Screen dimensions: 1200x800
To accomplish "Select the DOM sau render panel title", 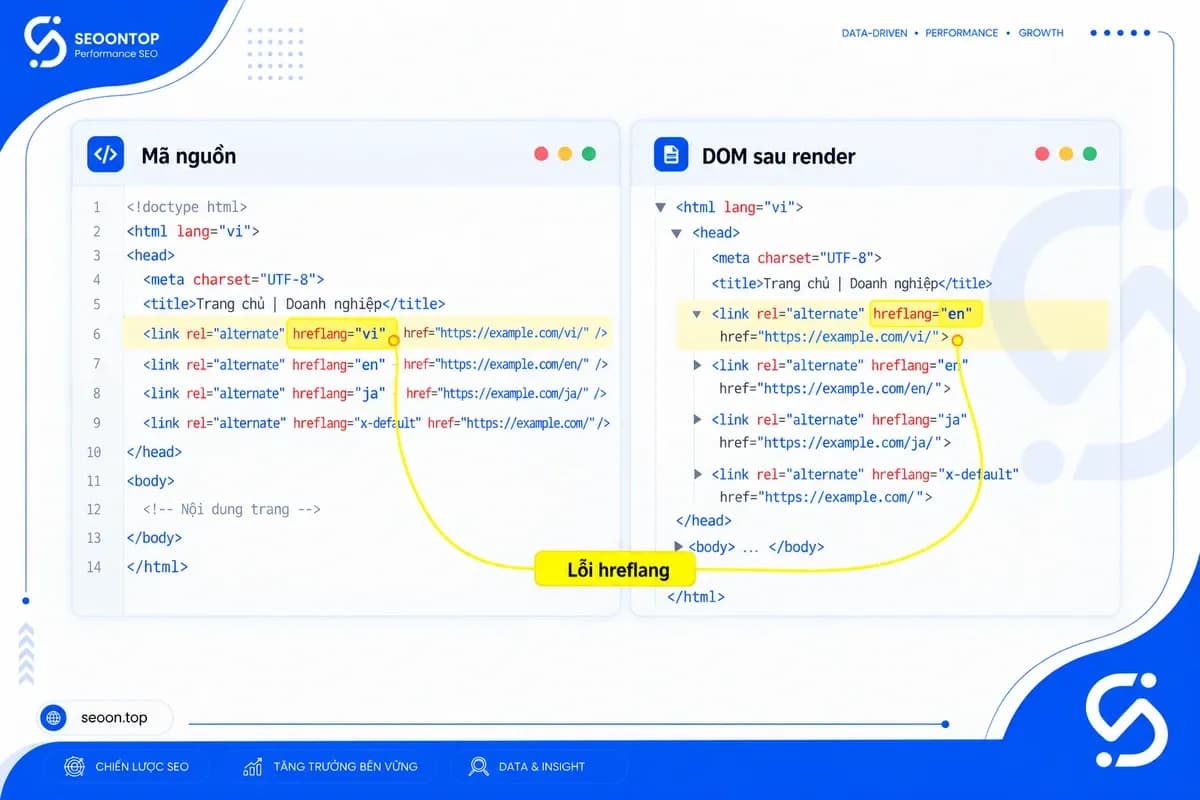I will [778, 156].
